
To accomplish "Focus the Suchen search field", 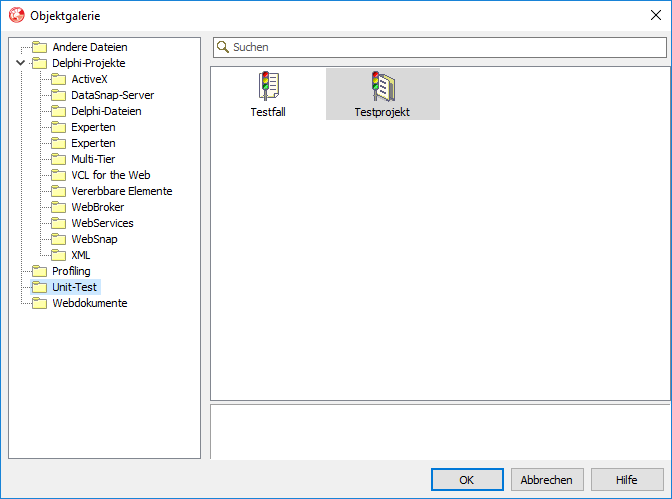I will pyautogui.click(x=445, y=47).
